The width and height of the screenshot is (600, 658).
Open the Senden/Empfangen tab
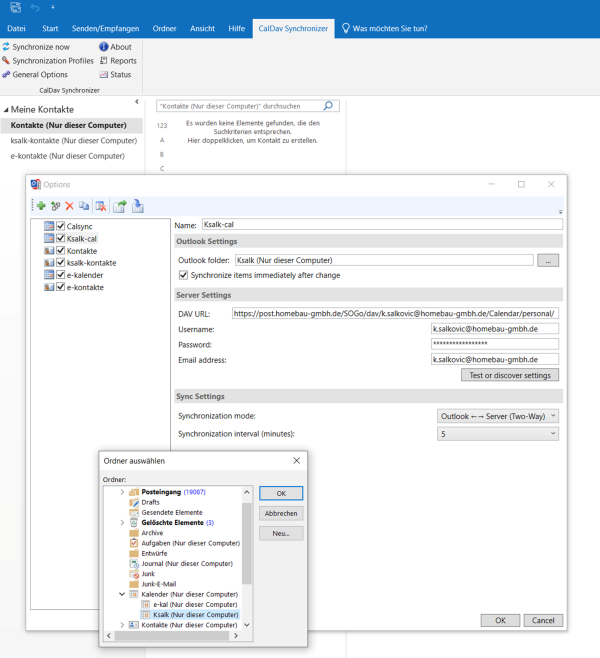coord(105,29)
